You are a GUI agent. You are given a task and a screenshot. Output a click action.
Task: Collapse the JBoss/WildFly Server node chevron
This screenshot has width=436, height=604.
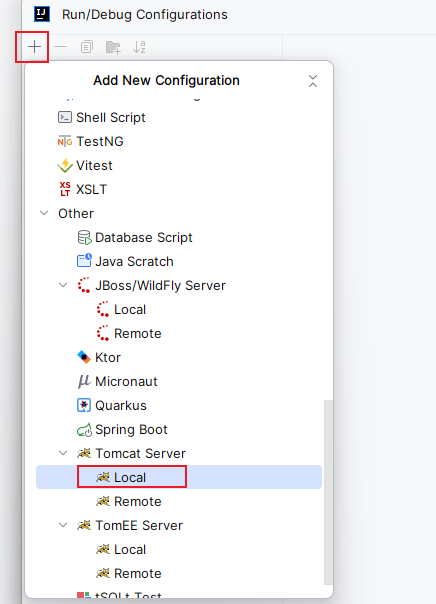click(63, 285)
